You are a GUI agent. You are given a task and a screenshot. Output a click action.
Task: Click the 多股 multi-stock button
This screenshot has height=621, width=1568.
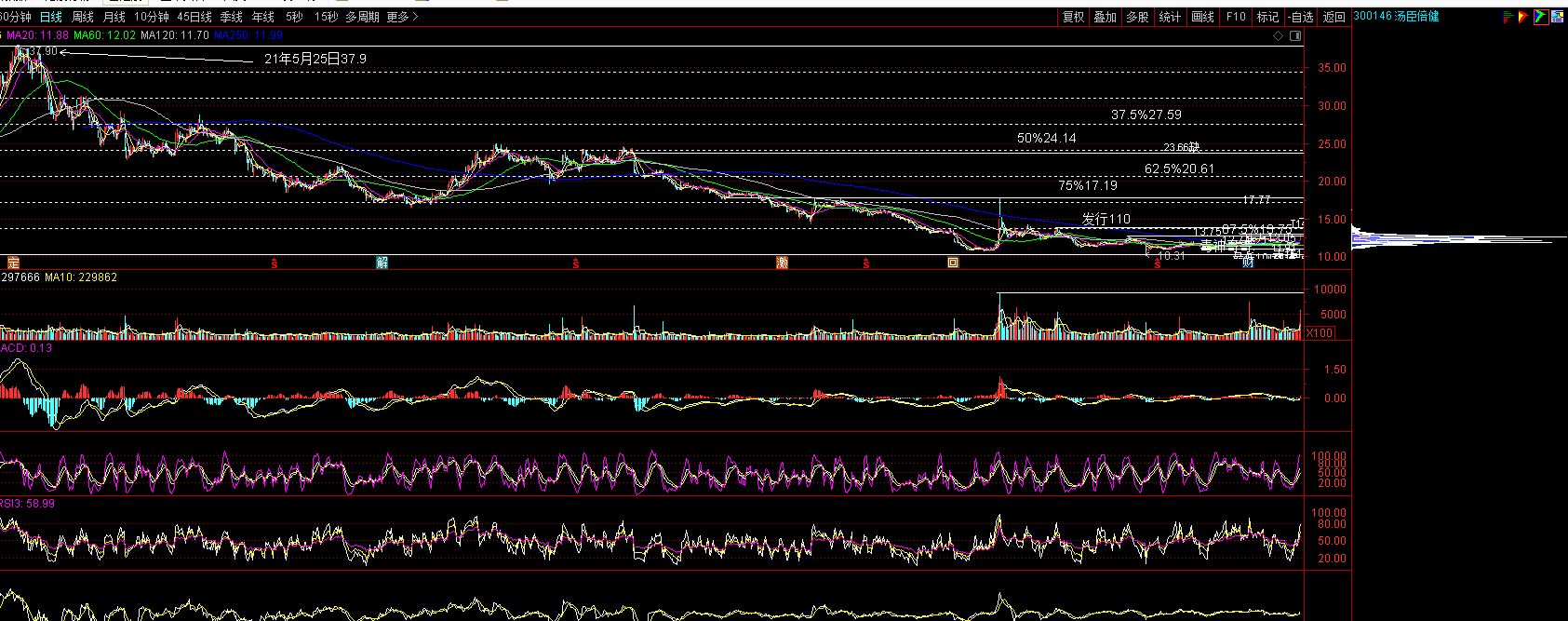[x=1137, y=17]
